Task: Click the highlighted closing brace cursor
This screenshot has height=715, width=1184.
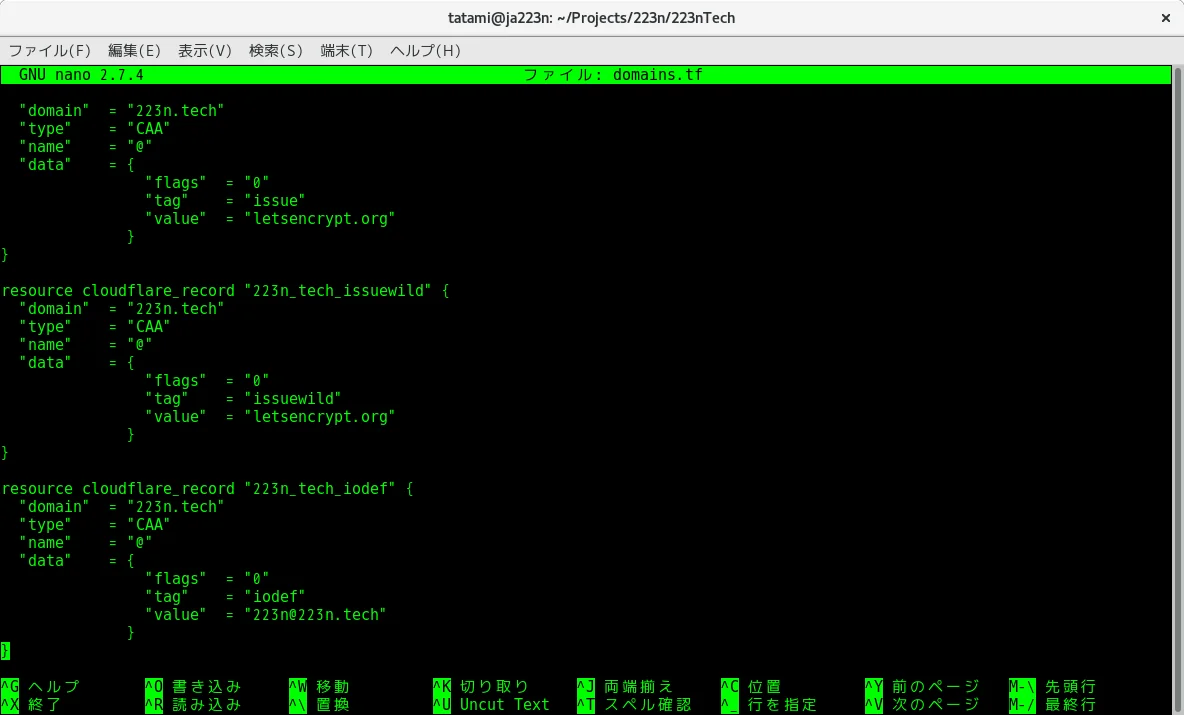Action: (x=5, y=650)
